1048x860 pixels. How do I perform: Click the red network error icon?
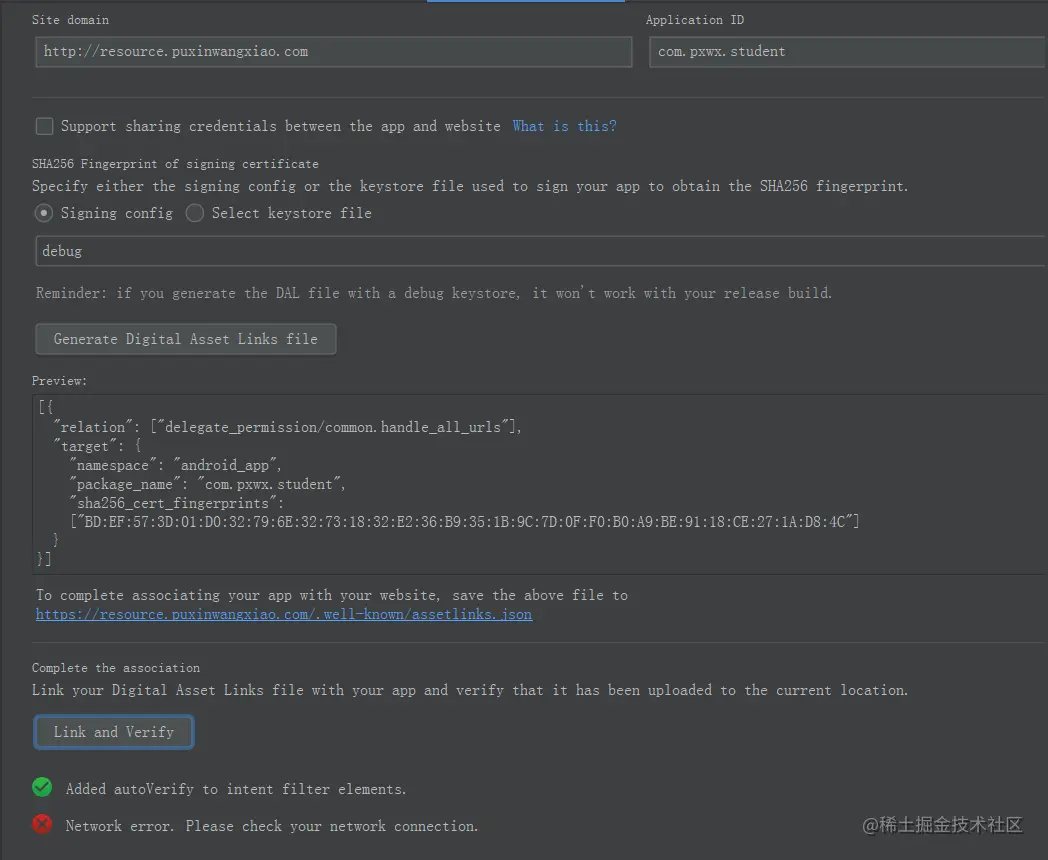pyautogui.click(x=42, y=824)
